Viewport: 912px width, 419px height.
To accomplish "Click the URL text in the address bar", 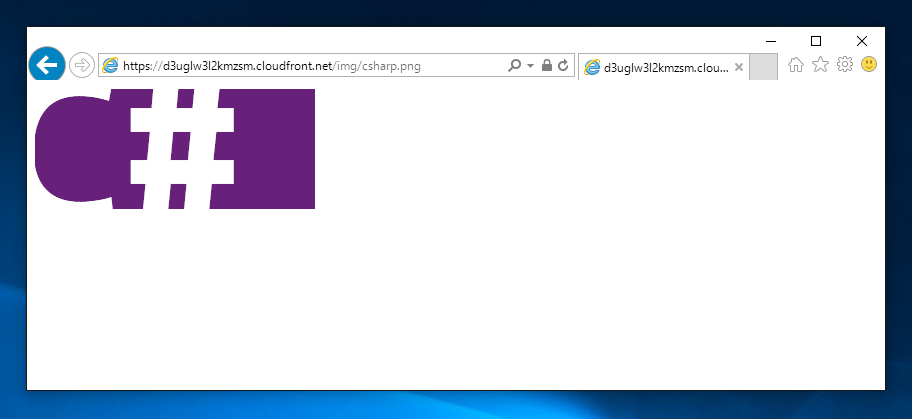I will click(x=272, y=66).
